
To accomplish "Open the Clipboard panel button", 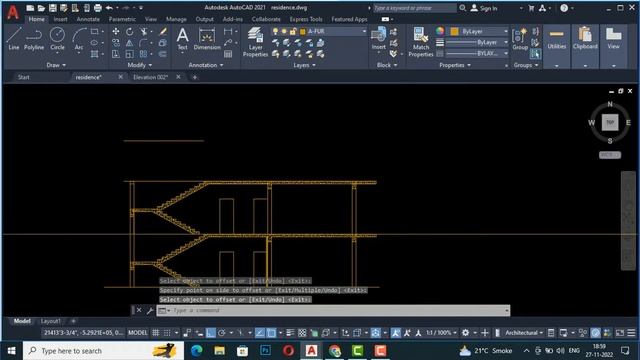I will [585, 47].
